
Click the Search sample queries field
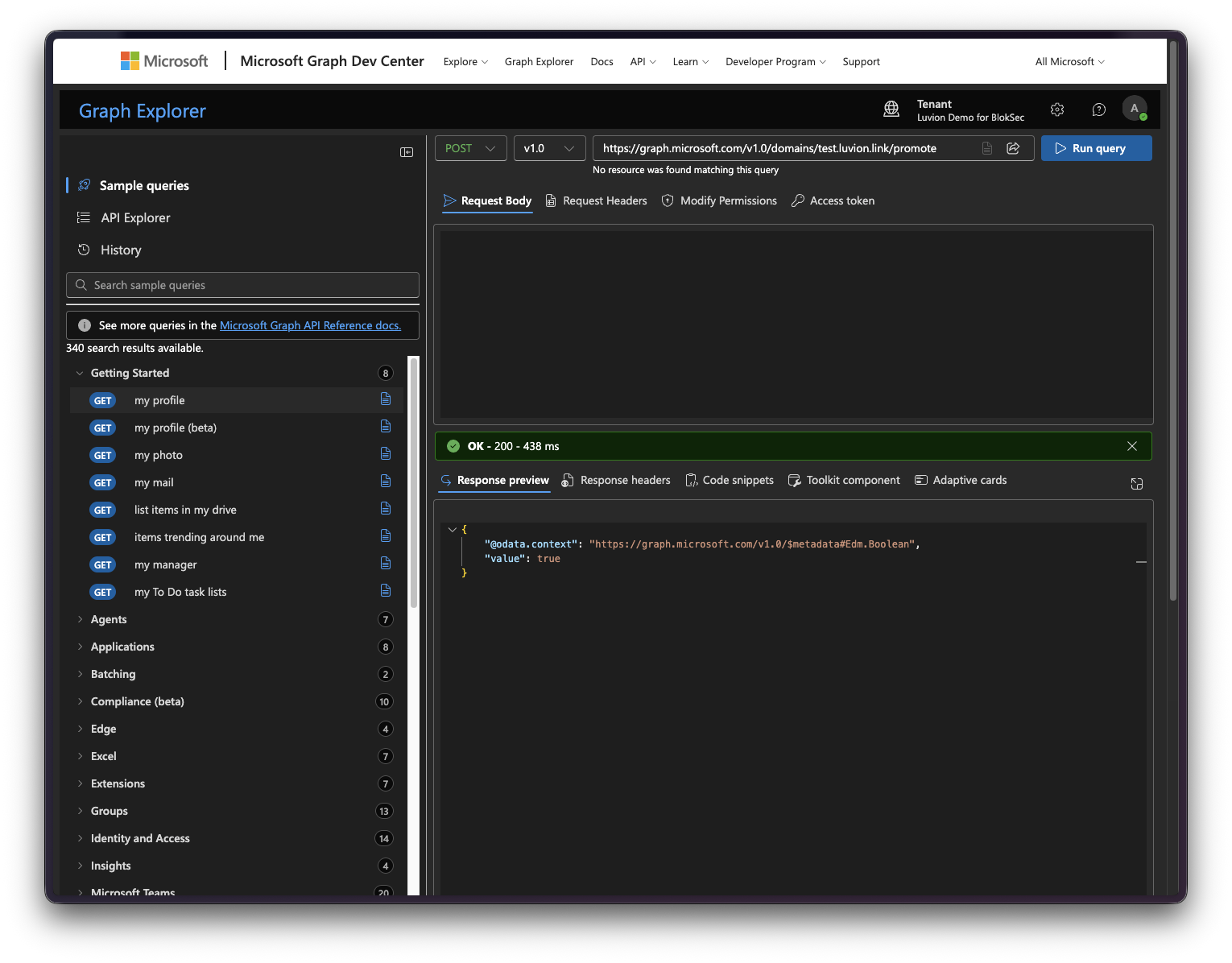click(x=242, y=285)
